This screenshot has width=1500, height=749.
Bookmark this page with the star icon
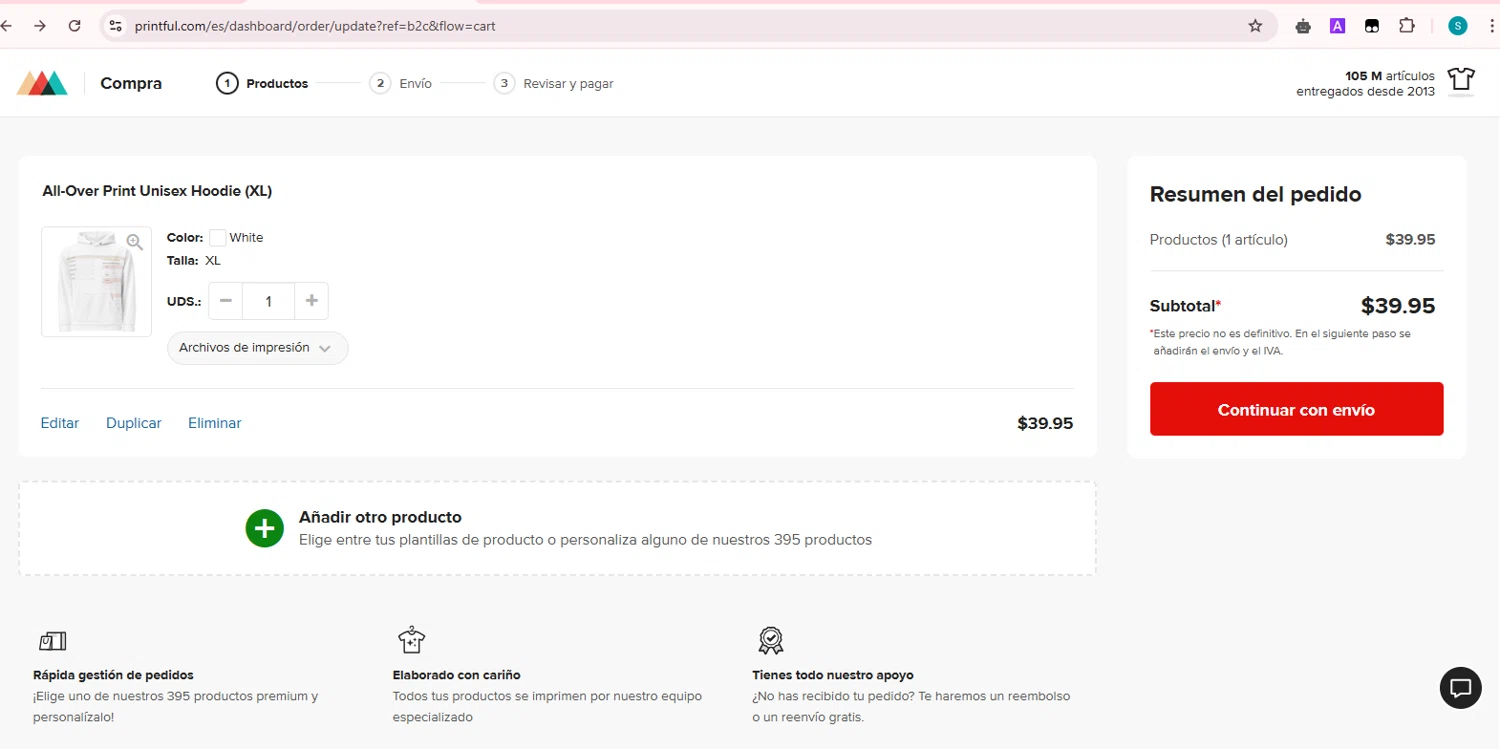click(x=1255, y=26)
